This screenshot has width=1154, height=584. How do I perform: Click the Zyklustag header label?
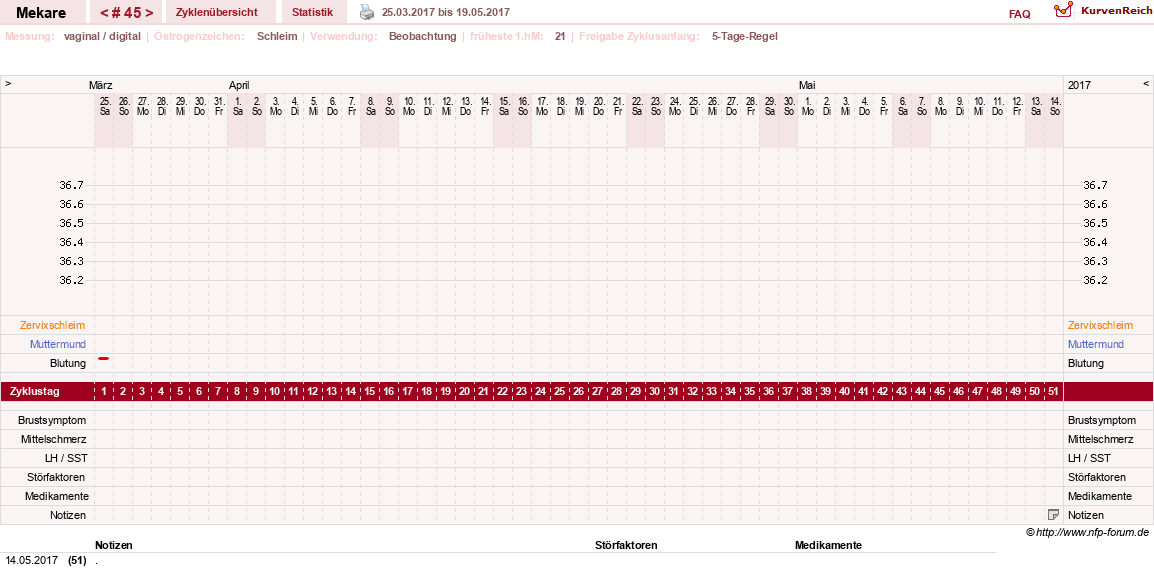(35, 392)
